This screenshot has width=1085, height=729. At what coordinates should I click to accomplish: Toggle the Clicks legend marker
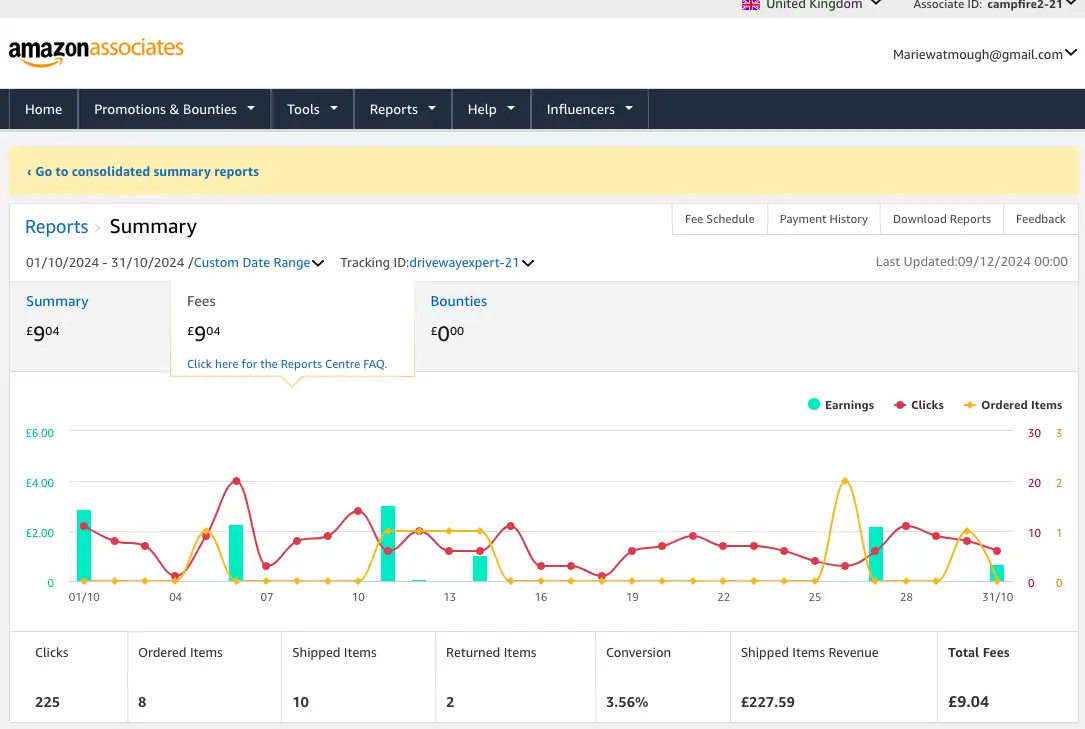tap(900, 405)
